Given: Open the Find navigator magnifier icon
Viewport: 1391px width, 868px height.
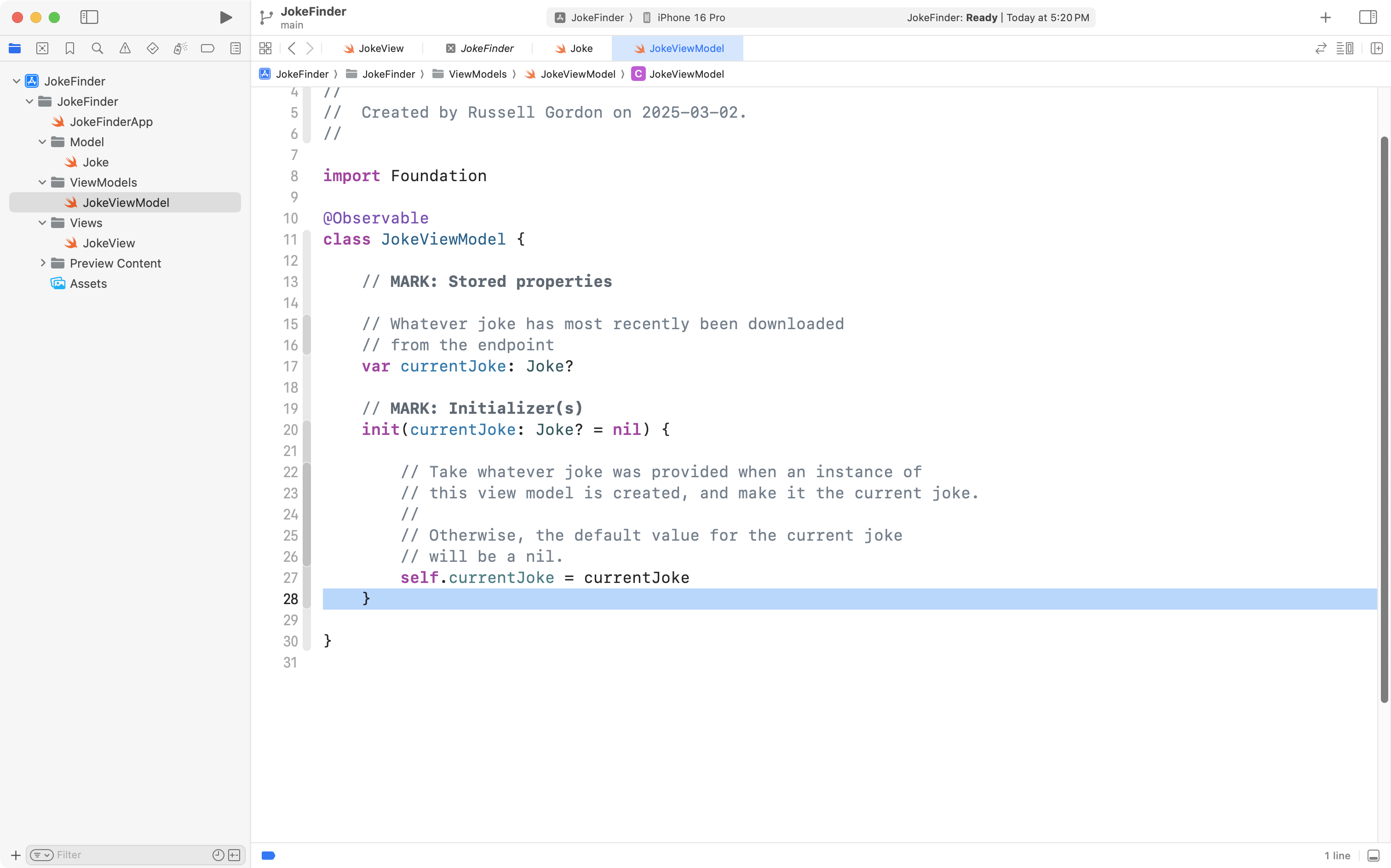Looking at the screenshot, I should [x=97, y=48].
